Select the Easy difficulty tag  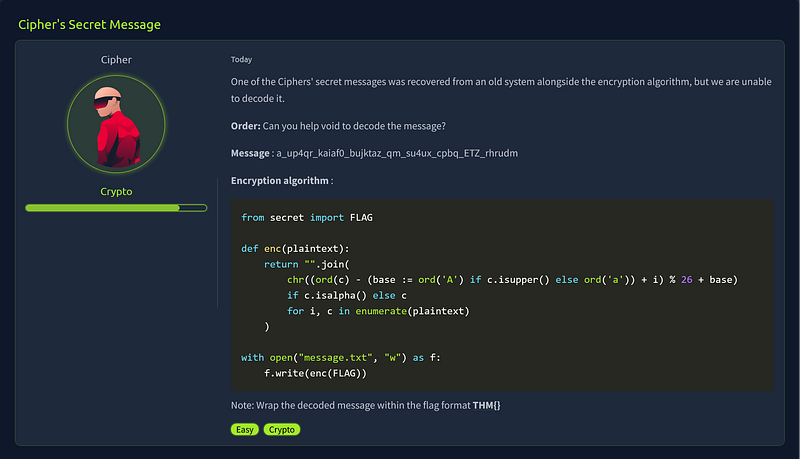pos(244,429)
